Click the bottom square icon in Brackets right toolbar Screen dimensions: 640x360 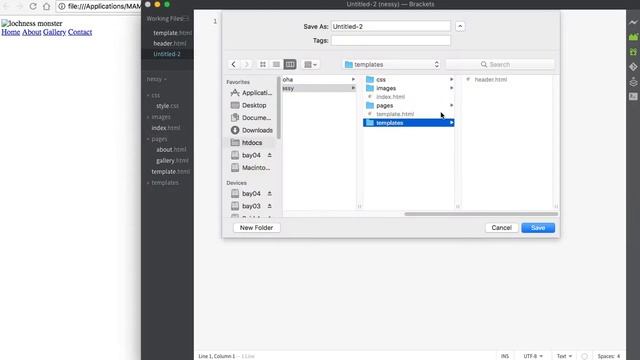(633, 96)
